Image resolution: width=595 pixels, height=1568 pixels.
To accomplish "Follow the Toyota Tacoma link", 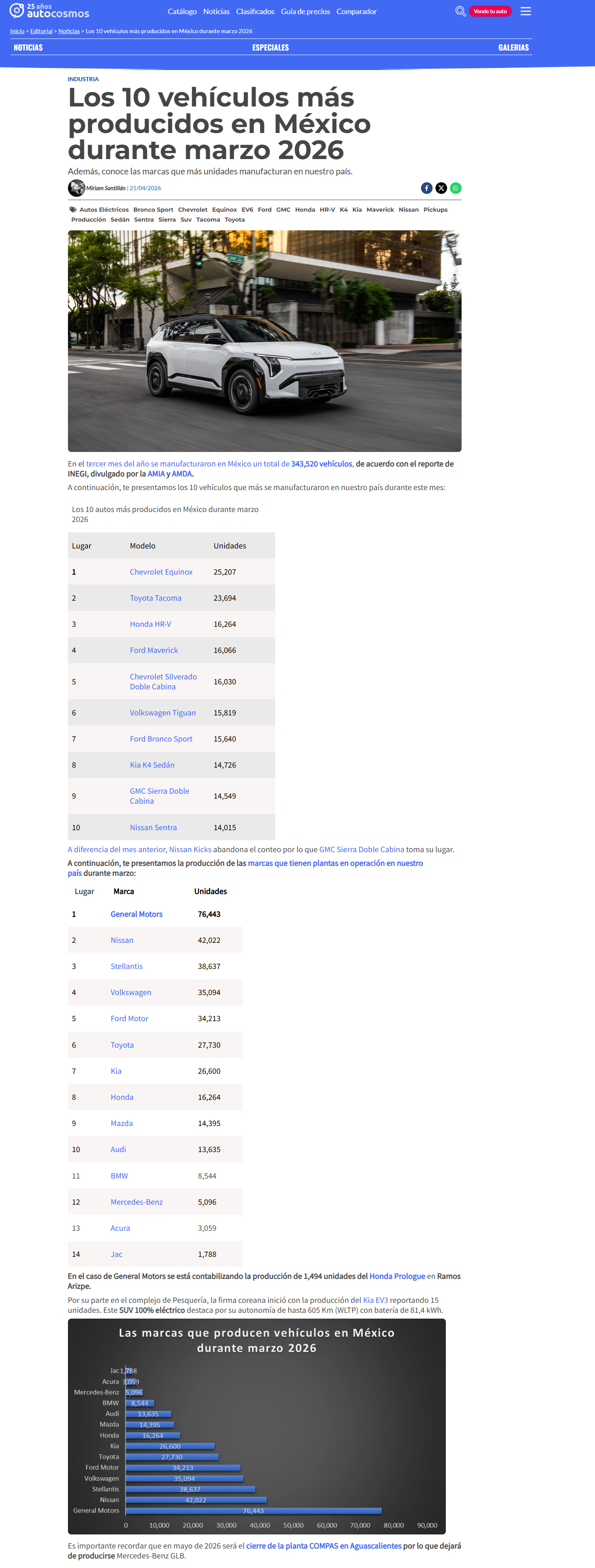I will [x=155, y=598].
